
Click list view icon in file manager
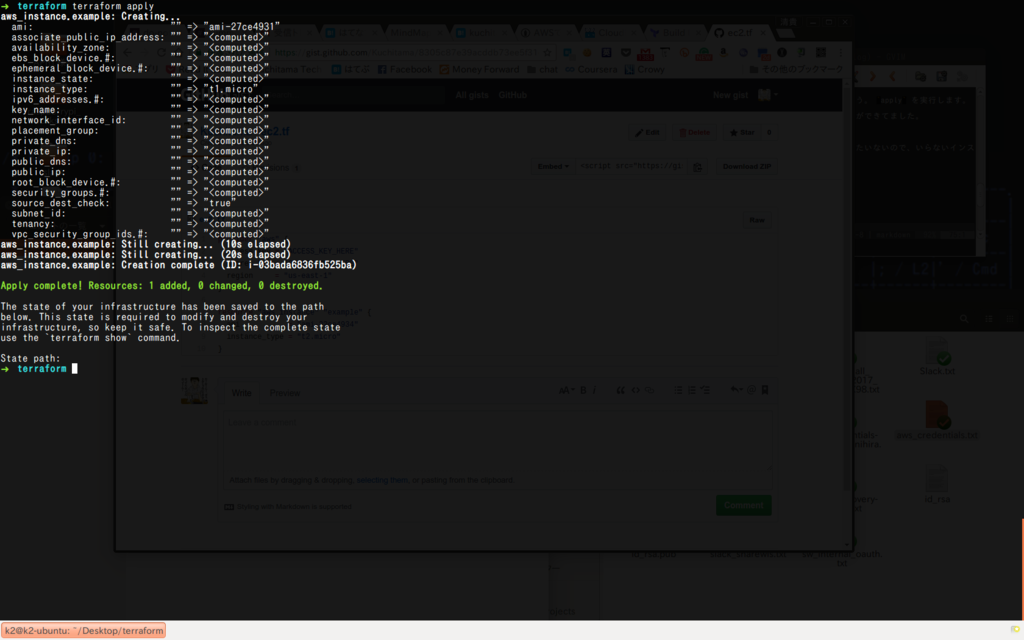point(989,319)
